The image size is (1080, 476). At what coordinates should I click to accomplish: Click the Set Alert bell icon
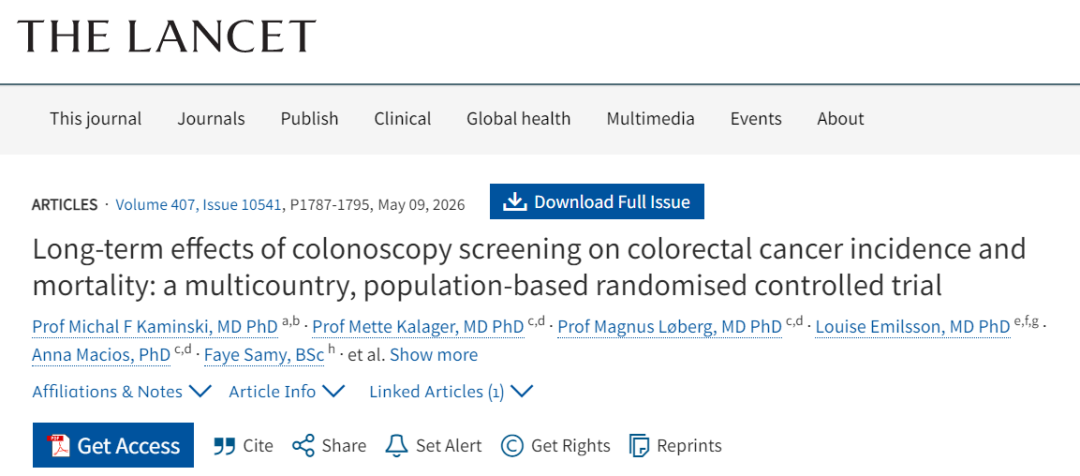point(396,446)
